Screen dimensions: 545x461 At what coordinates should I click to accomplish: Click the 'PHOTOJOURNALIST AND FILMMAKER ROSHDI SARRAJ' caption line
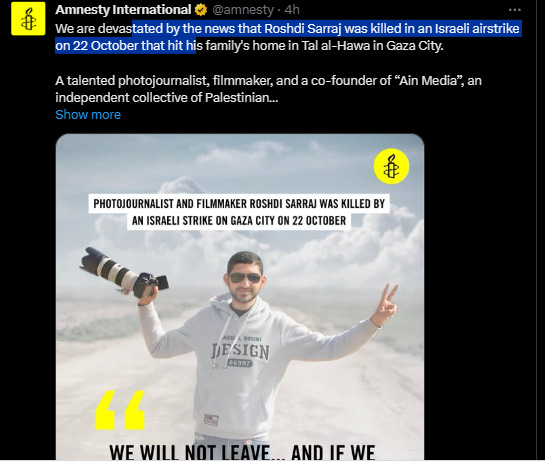pyautogui.click(x=239, y=203)
